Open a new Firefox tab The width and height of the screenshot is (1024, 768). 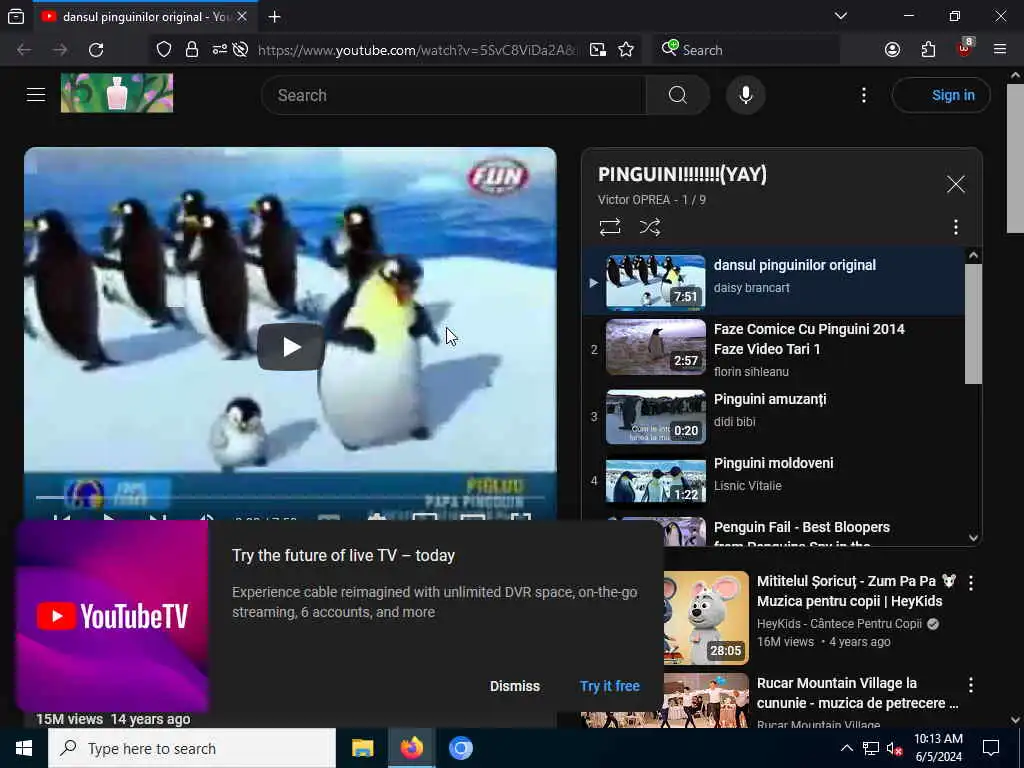click(x=274, y=17)
